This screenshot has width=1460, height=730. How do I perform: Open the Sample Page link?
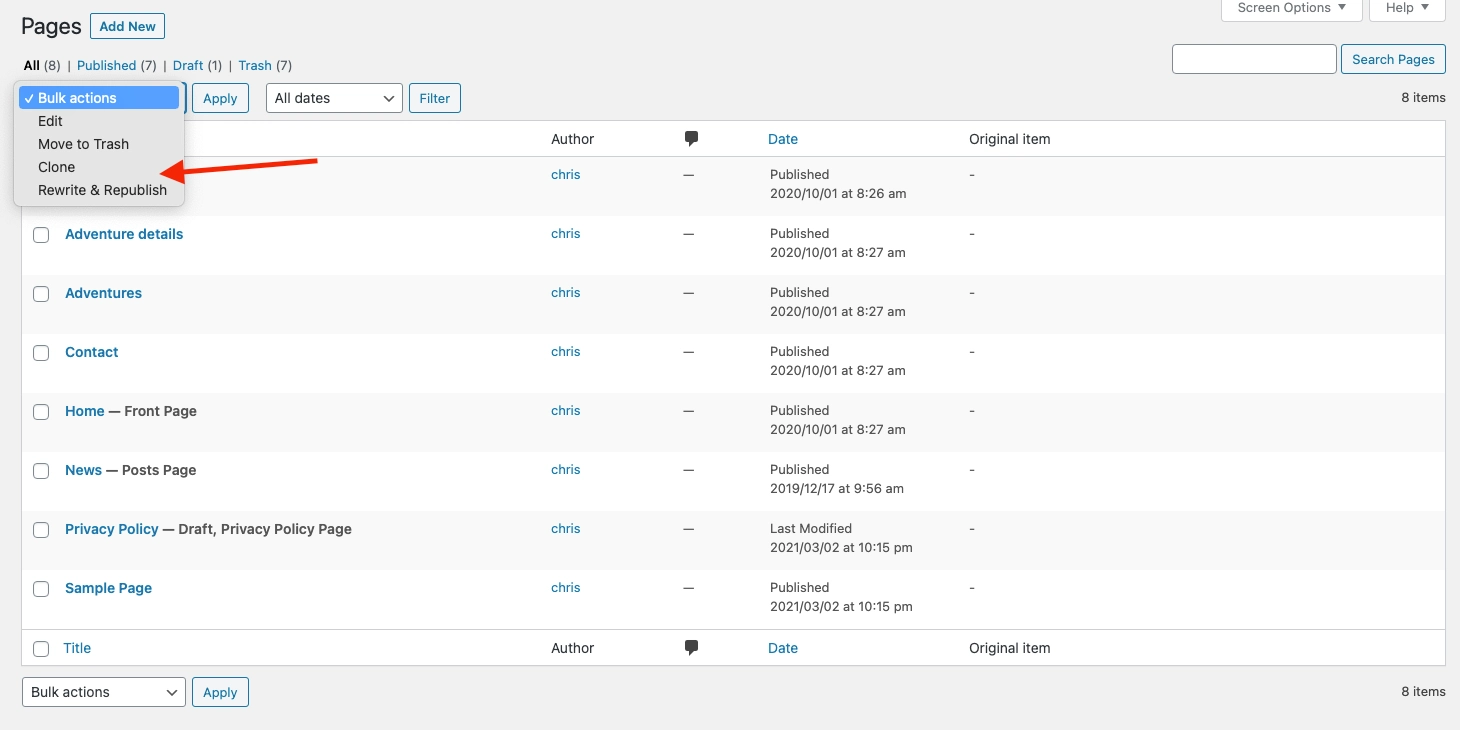pyautogui.click(x=108, y=588)
